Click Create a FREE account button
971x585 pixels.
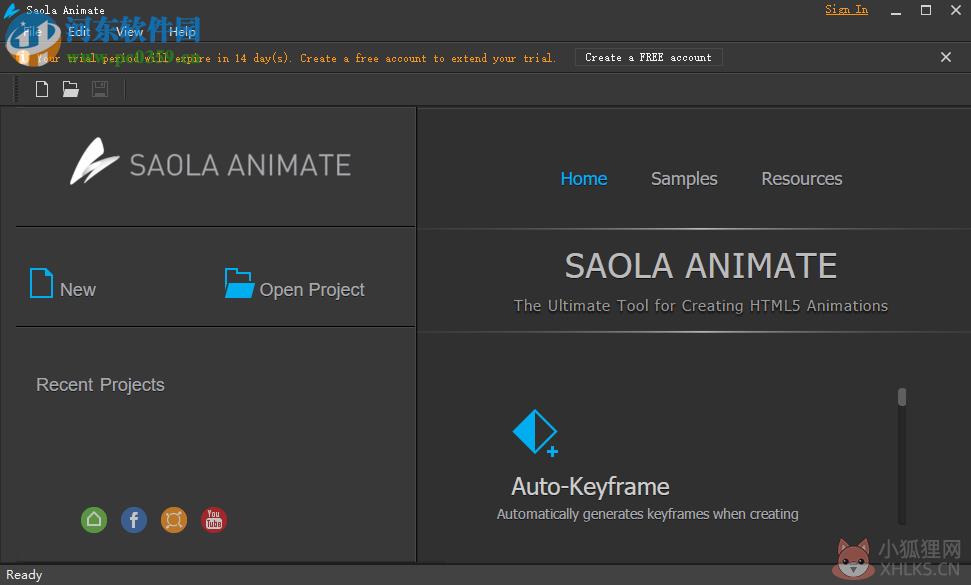click(x=648, y=58)
